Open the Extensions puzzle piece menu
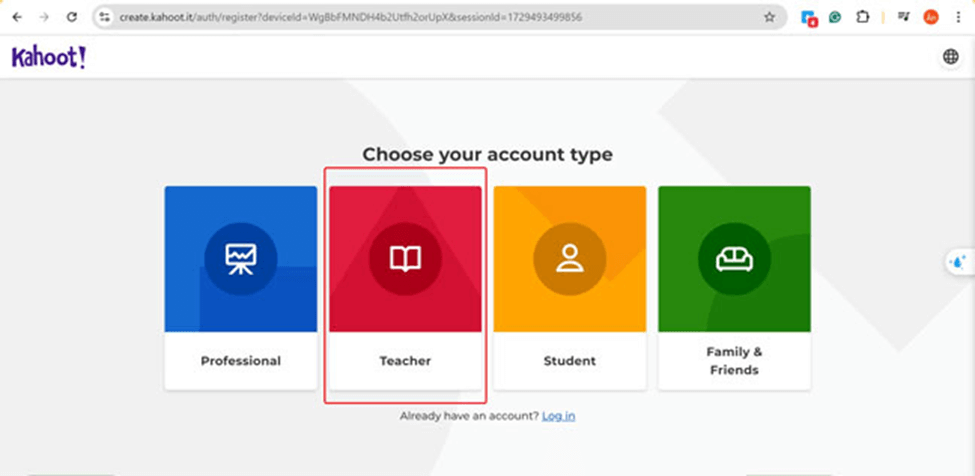The height and width of the screenshot is (476, 975). (862, 17)
